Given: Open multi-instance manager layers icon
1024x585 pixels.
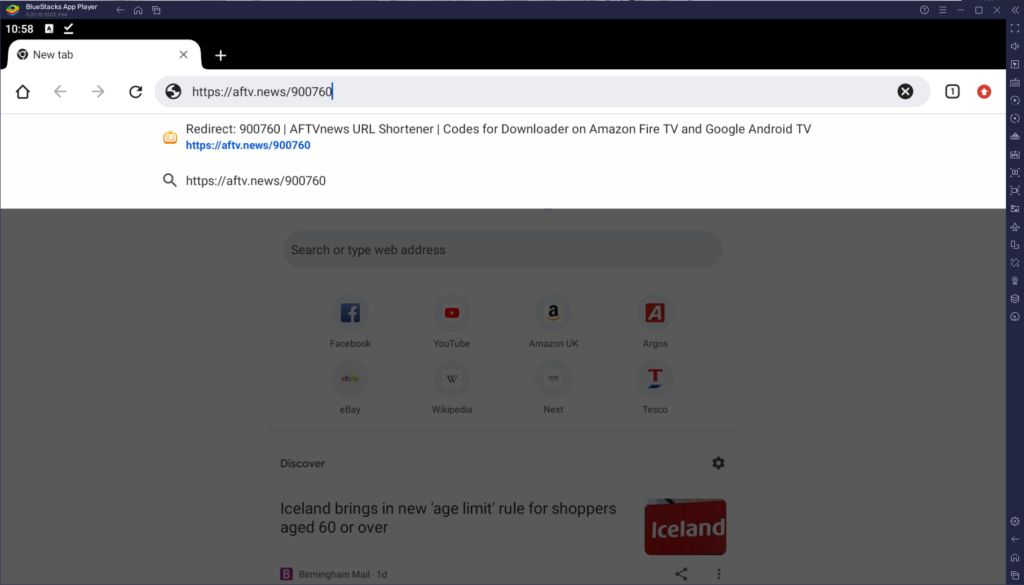Looking at the screenshot, I should pos(1015,299).
